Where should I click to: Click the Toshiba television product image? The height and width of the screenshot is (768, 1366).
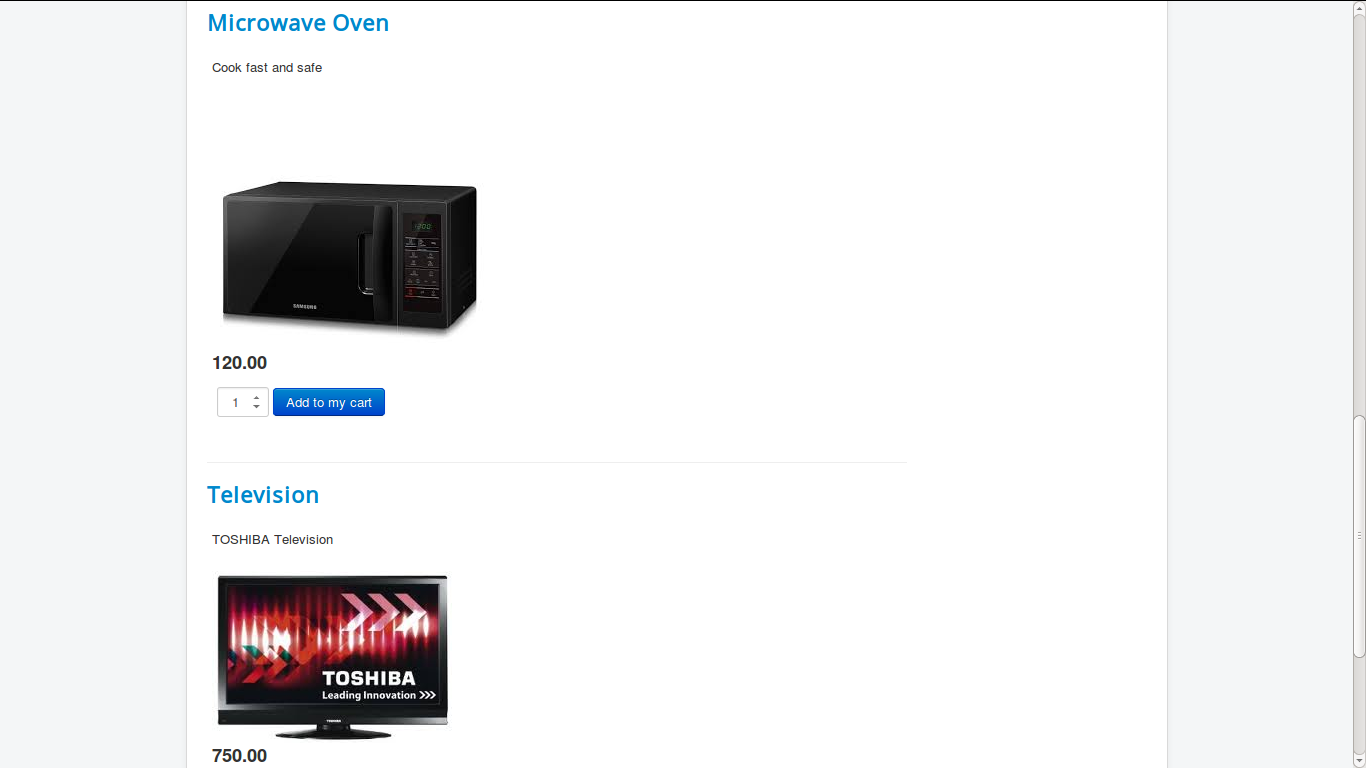pos(333,656)
